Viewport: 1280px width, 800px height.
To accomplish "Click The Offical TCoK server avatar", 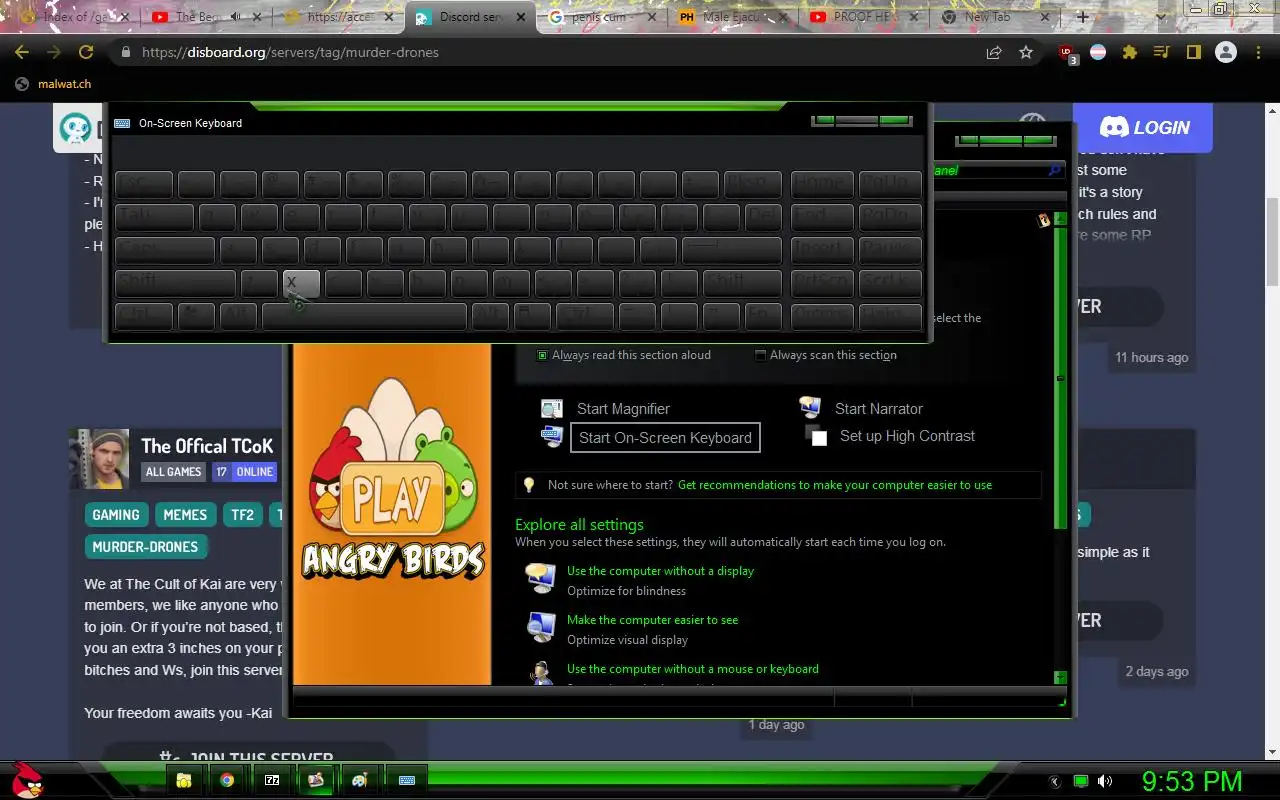I will [x=99, y=459].
